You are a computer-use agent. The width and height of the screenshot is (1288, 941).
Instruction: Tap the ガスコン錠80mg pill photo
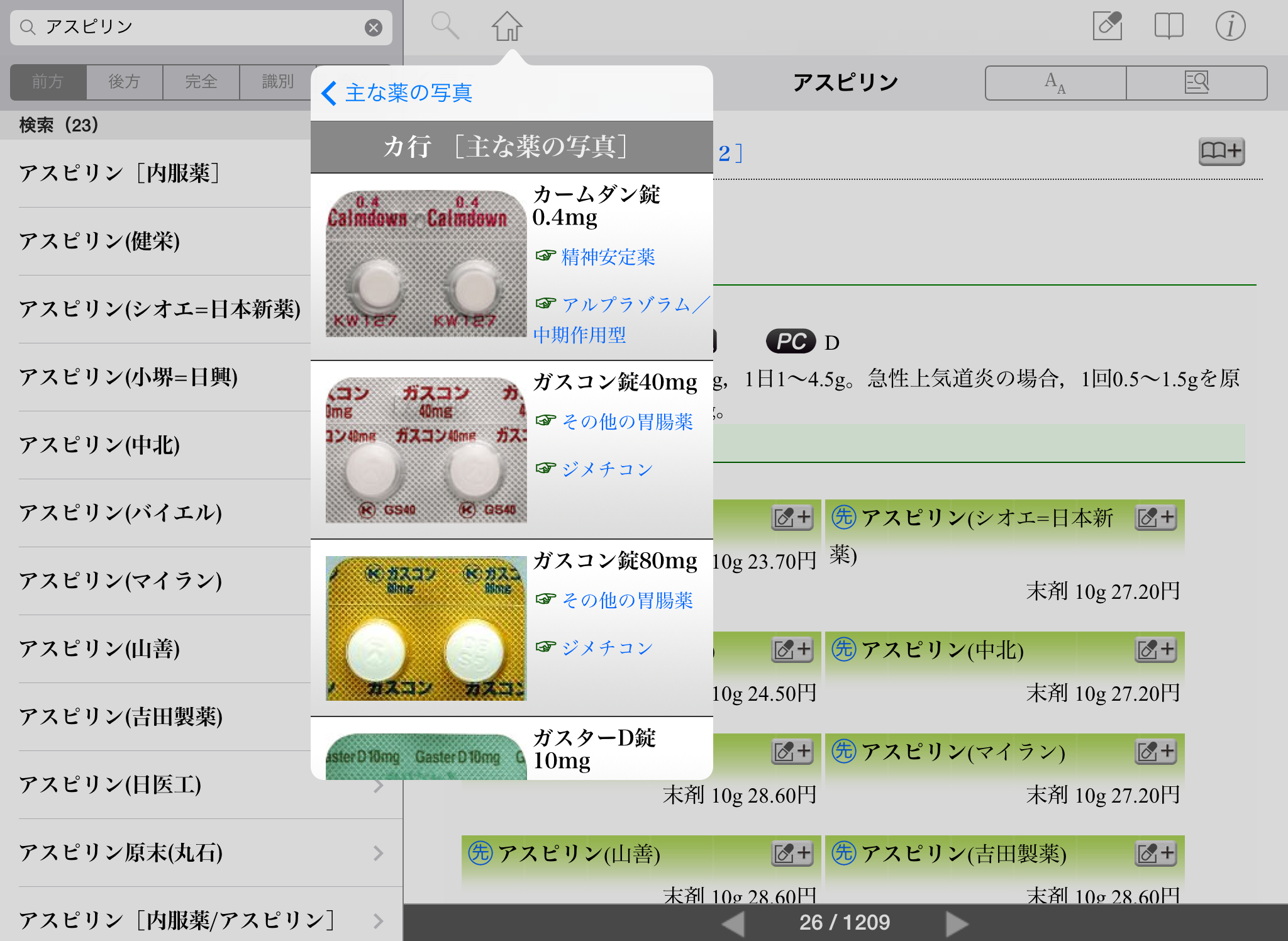(x=426, y=628)
